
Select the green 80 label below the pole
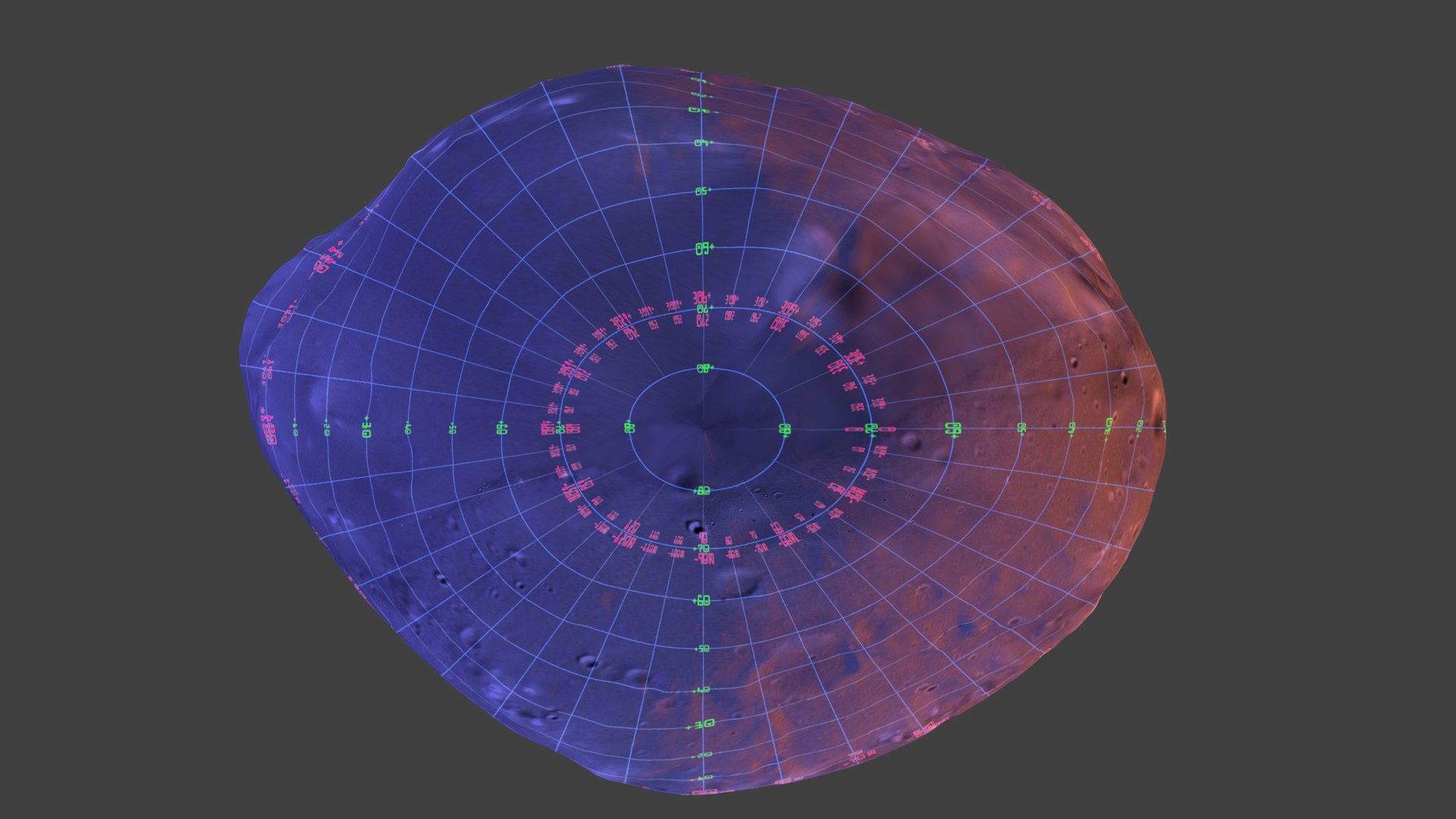[x=702, y=491]
